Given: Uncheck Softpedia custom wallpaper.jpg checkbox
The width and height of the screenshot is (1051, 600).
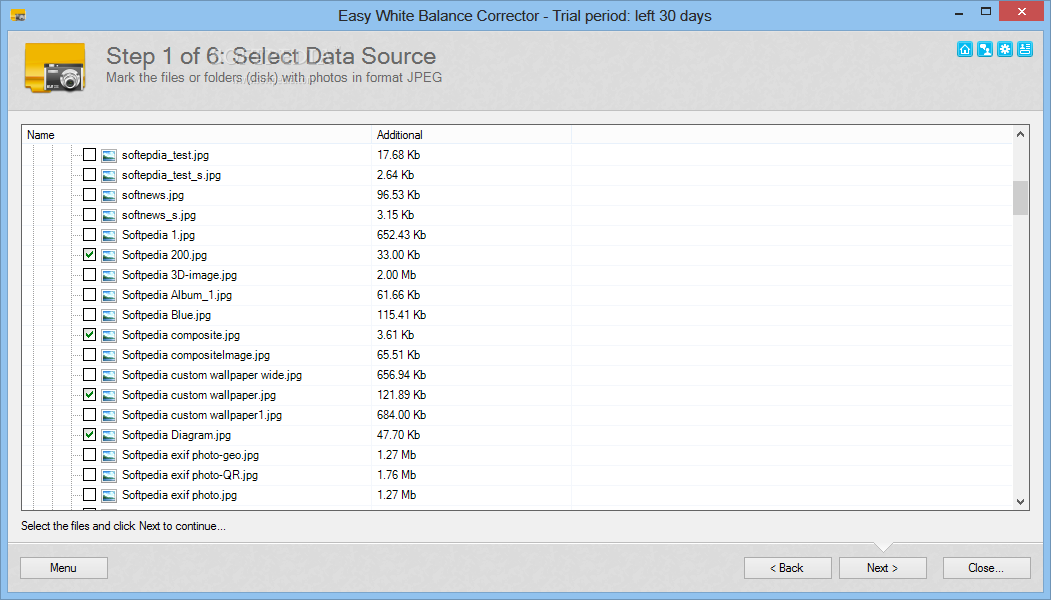Looking at the screenshot, I should pyautogui.click(x=89, y=395).
